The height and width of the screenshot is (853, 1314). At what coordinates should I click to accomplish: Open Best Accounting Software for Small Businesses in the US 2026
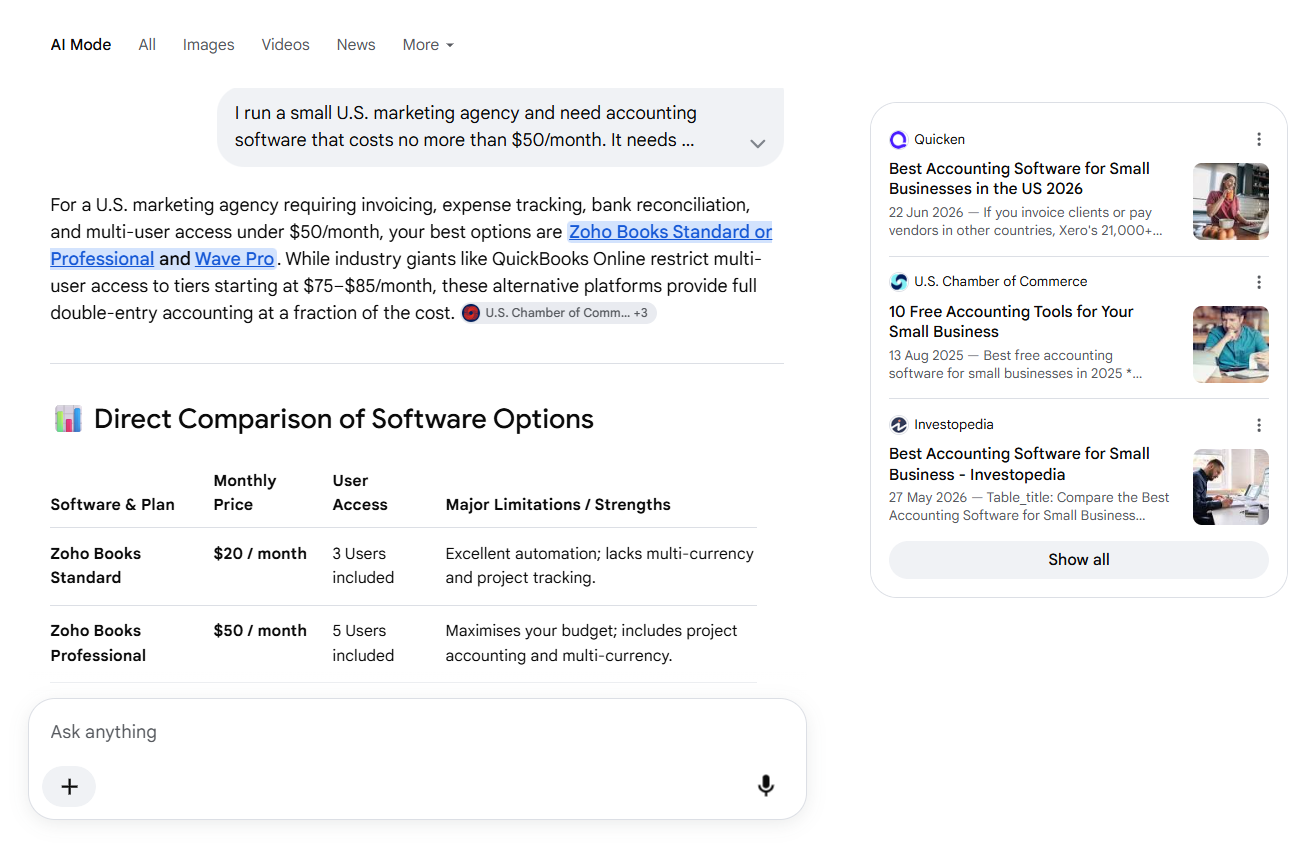pos(1019,179)
